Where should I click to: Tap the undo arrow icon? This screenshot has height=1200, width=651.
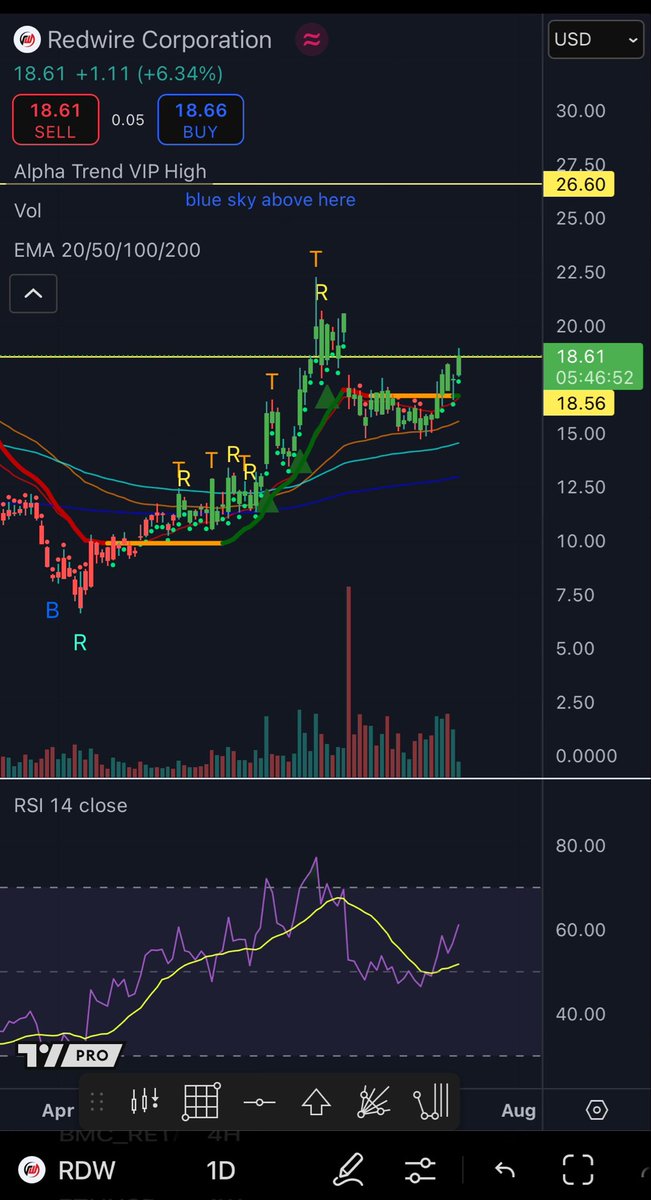(x=505, y=1169)
